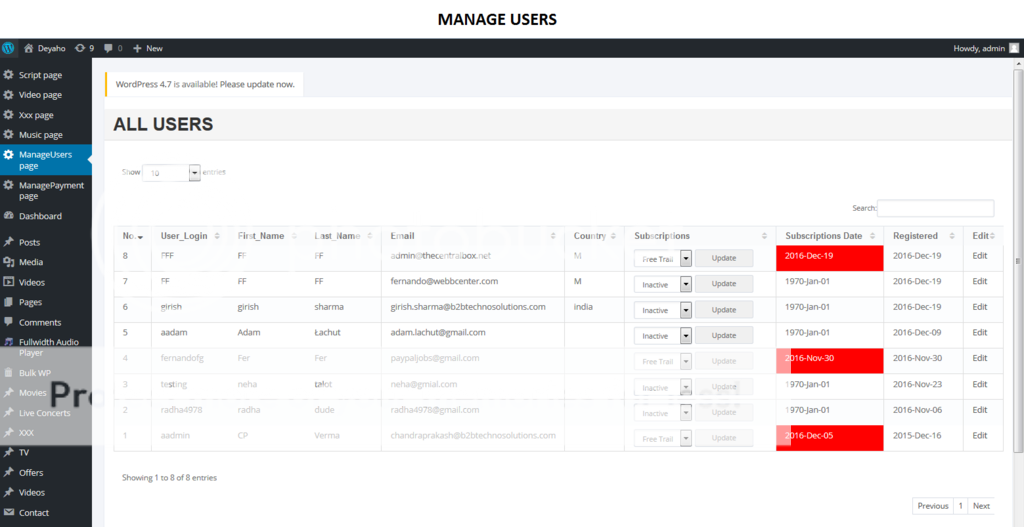
Task: Click the Deyaho home site icon
Action: (x=29, y=48)
